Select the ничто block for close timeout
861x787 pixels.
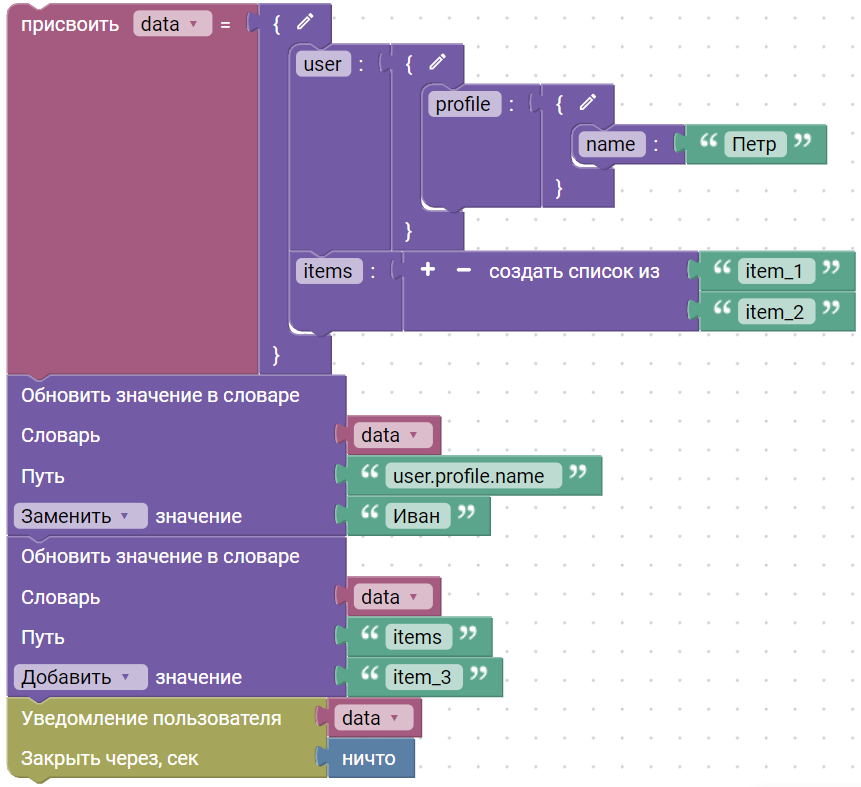click(x=368, y=758)
